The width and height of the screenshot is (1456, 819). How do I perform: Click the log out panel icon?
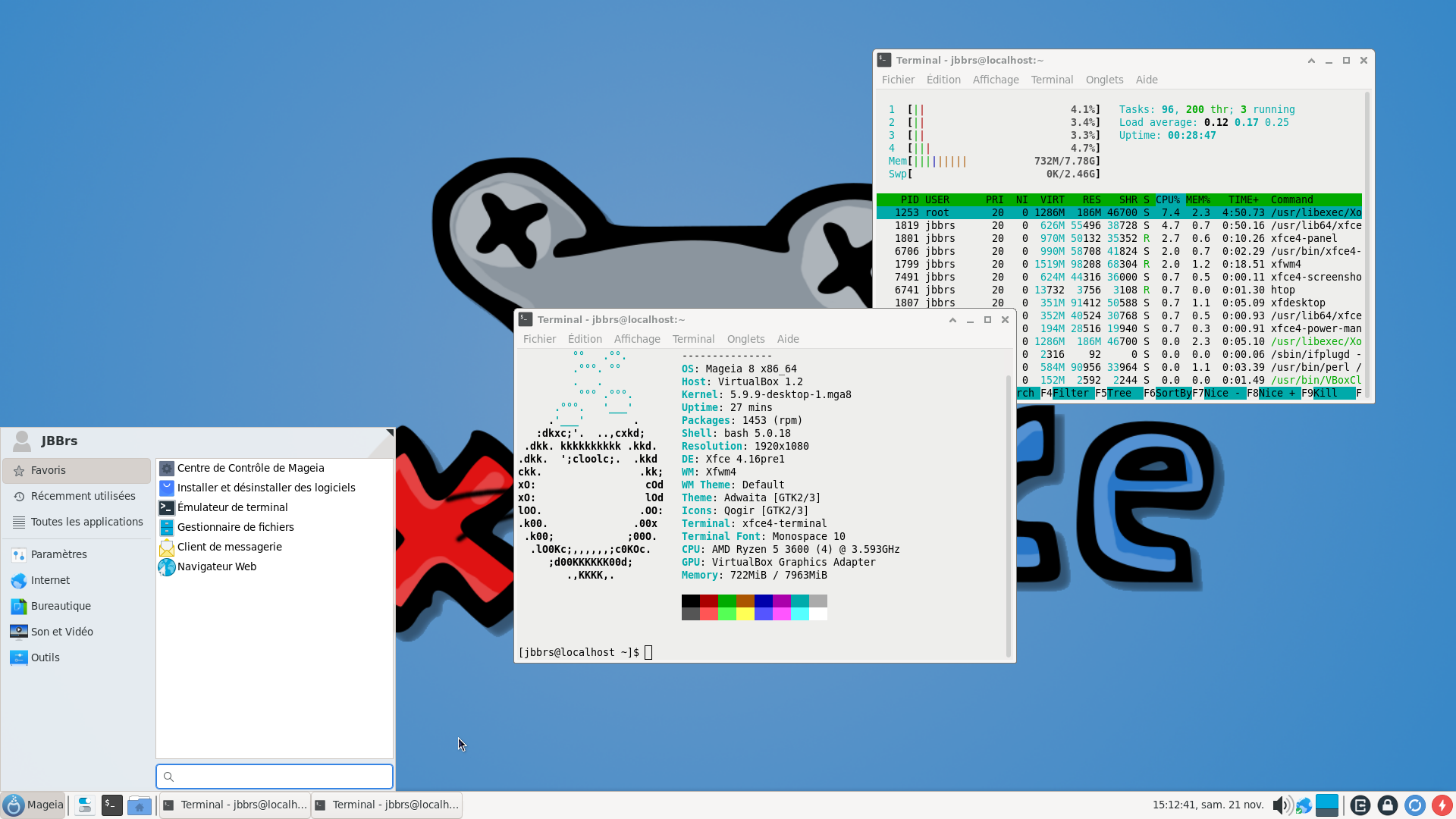coord(1360,805)
